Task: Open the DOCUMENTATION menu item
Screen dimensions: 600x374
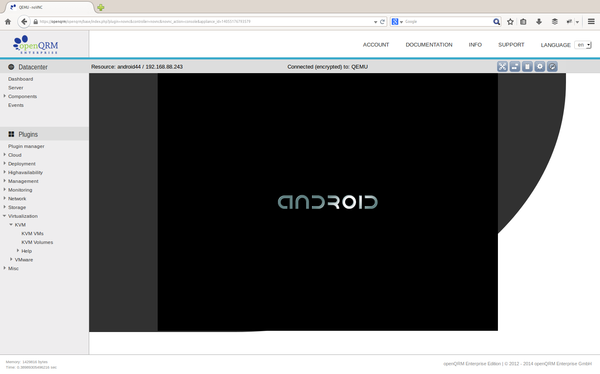Action: click(429, 45)
